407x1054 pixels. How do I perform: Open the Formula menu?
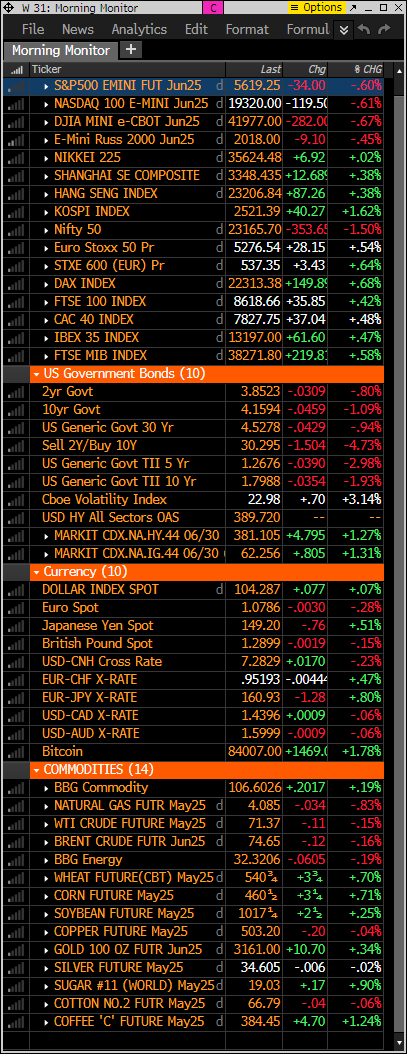308,30
